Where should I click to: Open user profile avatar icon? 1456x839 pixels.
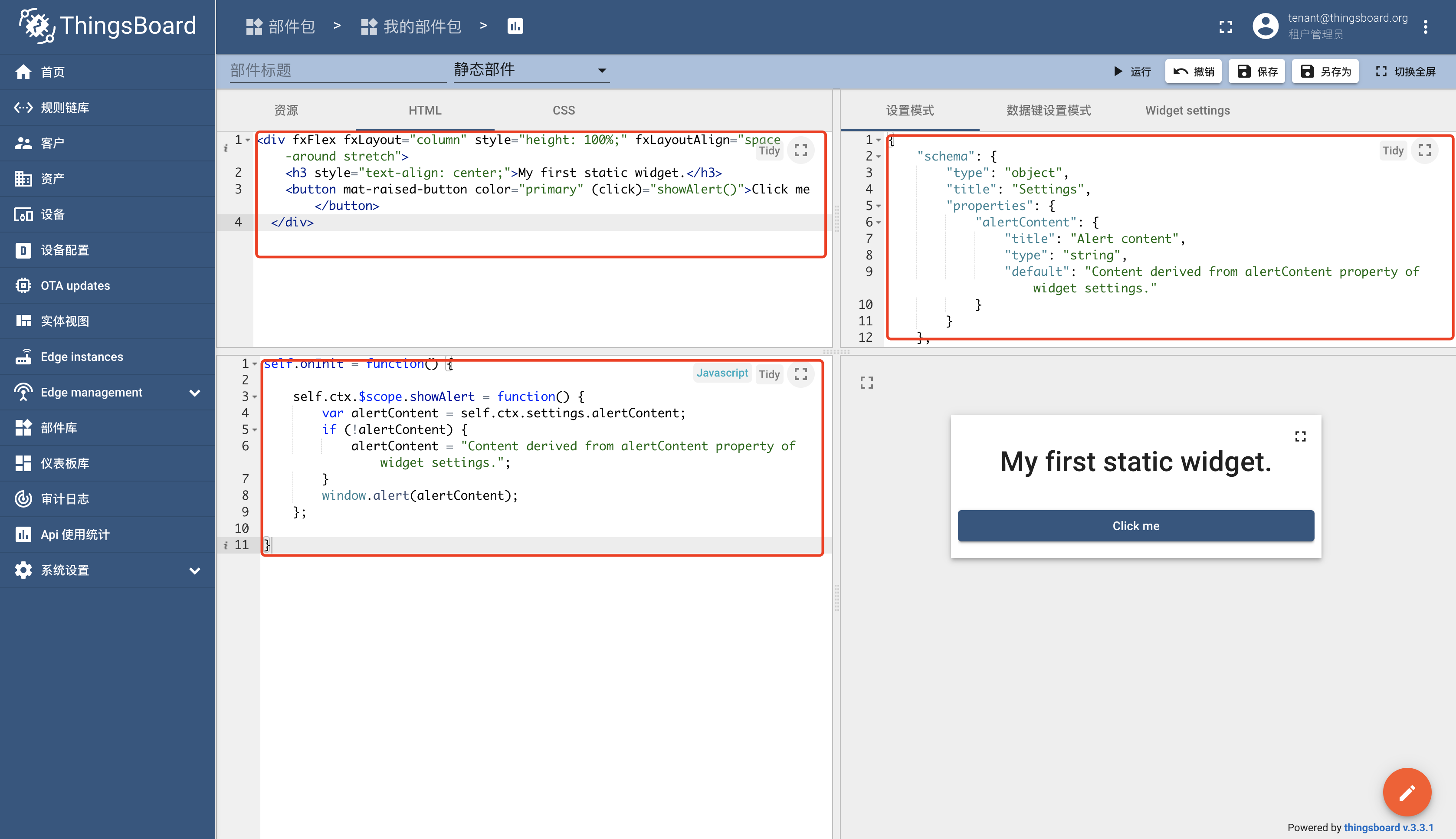point(1265,26)
